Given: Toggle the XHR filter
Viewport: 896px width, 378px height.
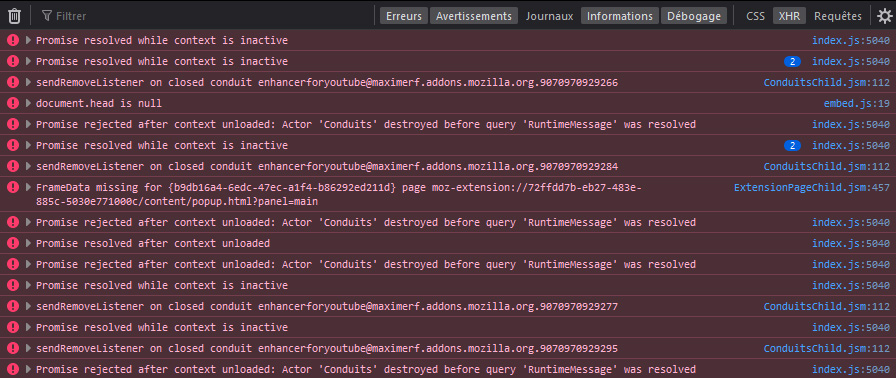Looking at the screenshot, I should click(x=789, y=16).
